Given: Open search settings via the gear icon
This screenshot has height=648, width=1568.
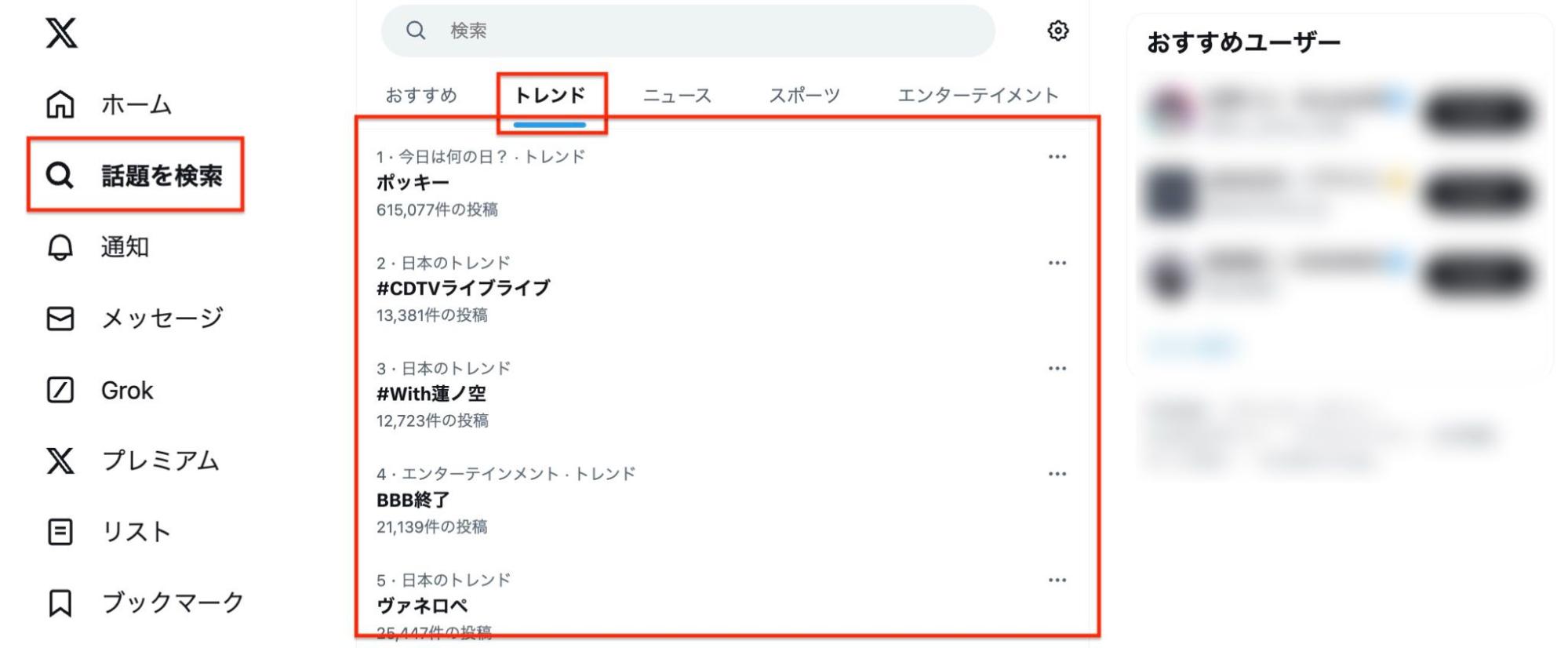Looking at the screenshot, I should (1057, 31).
